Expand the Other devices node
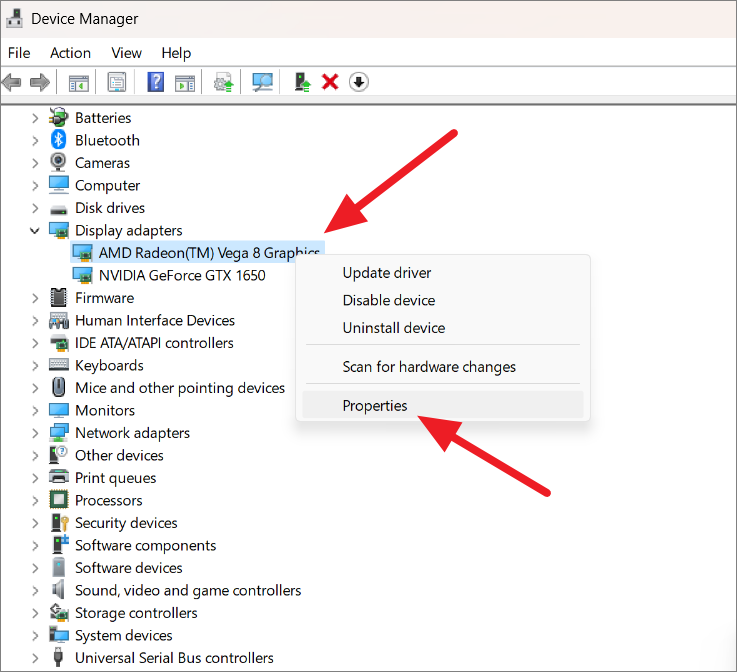This screenshot has width=737, height=672. tap(35, 455)
